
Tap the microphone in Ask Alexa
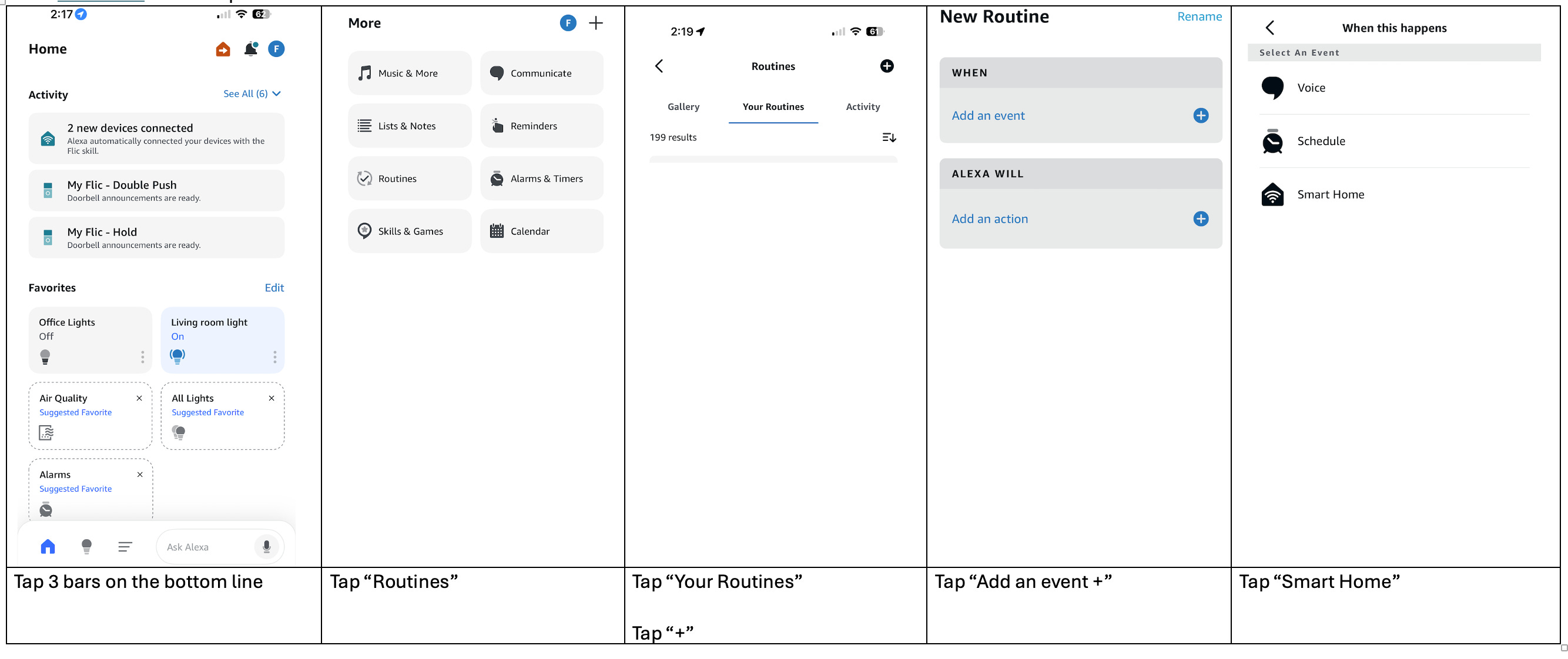click(x=266, y=546)
